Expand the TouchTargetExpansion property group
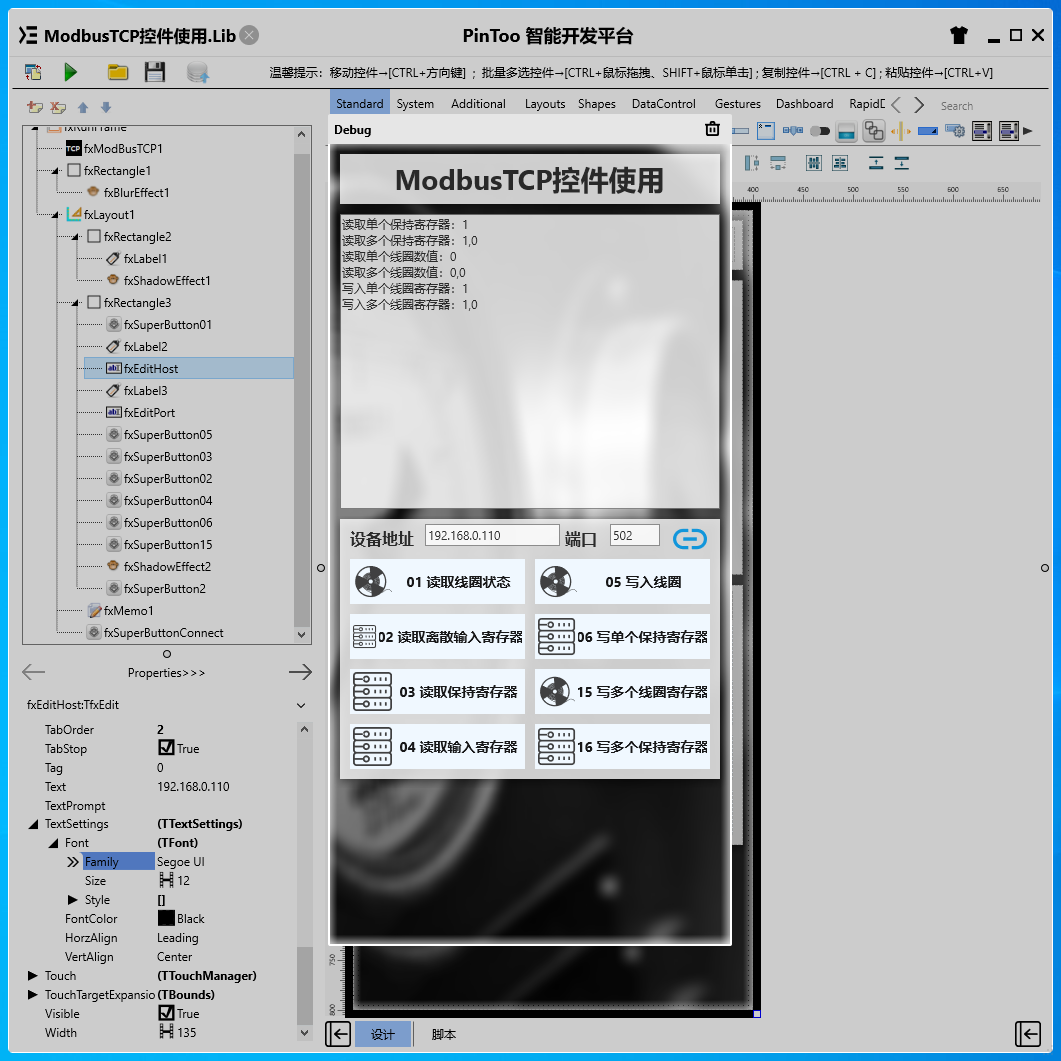This screenshot has width=1061, height=1061. pos(32,995)
